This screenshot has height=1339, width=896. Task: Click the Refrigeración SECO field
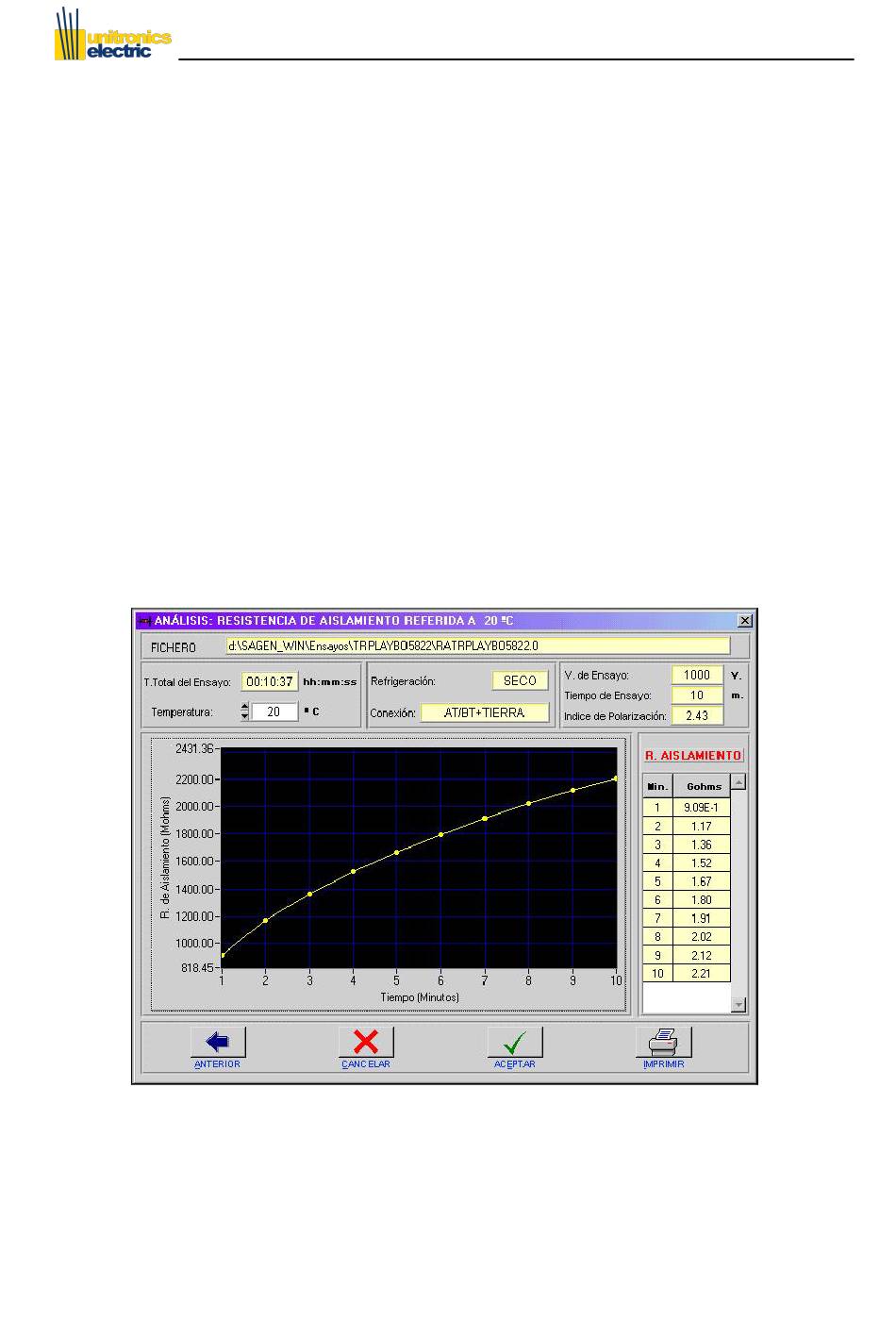[x=520, y=680]
